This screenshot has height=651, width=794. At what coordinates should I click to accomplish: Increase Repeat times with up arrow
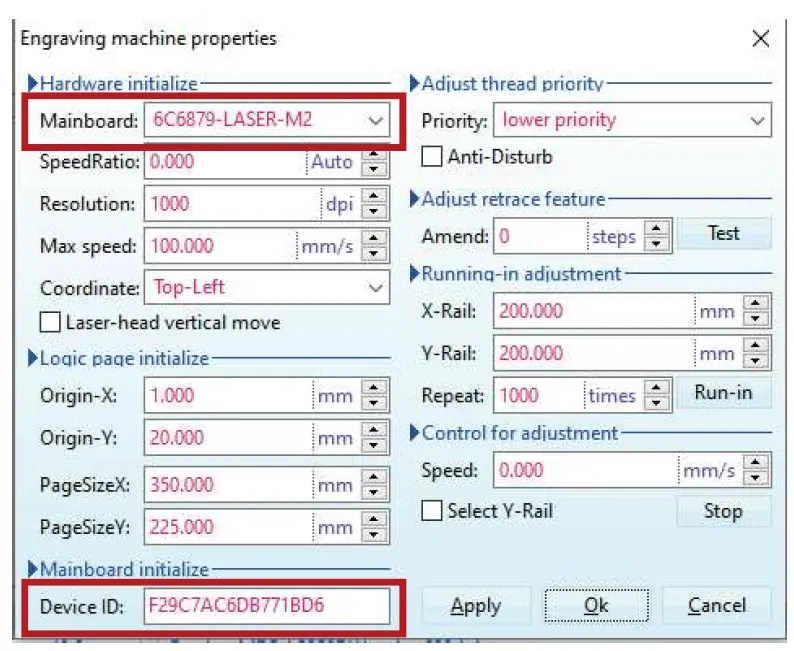[x=657, y=387]
